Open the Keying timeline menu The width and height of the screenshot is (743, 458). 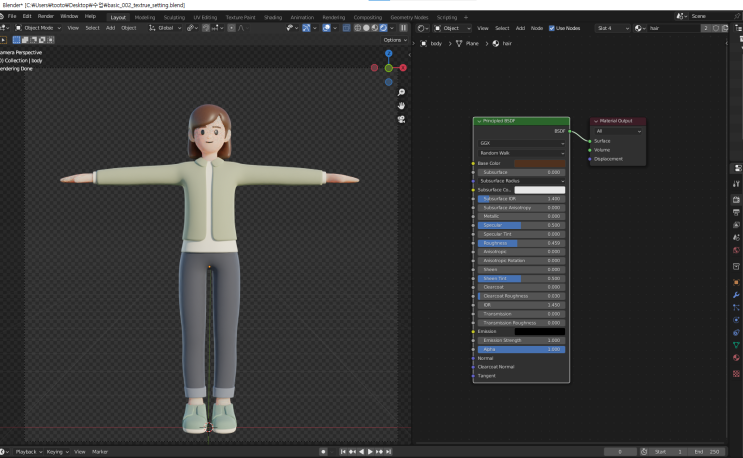[57, 452]
